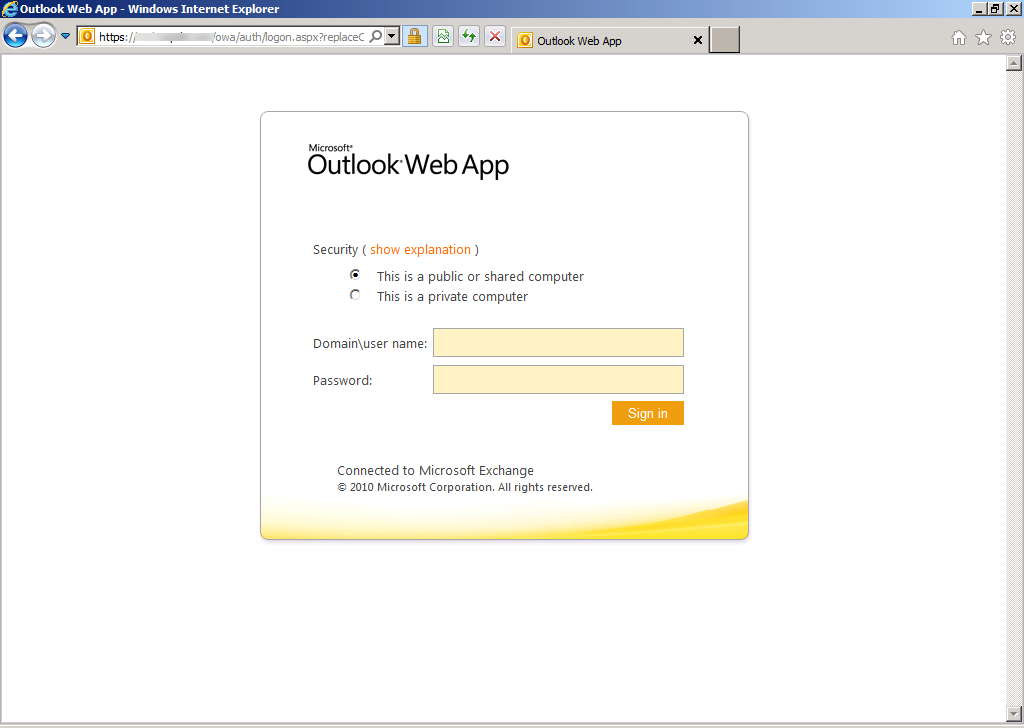Minimize the Internet Explorer window
The image size is (1024, 728).
click(x=979, y=9)
